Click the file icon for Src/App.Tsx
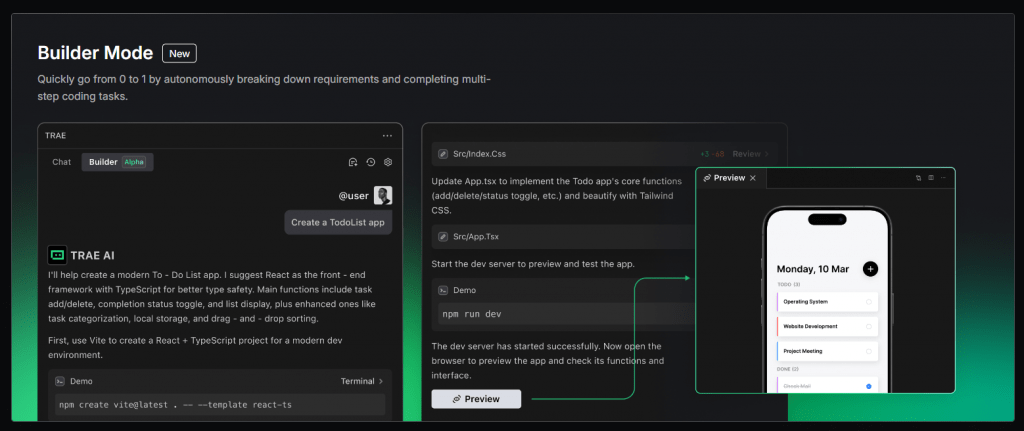Screen dimensions: 1024x431 pos(443,236)
